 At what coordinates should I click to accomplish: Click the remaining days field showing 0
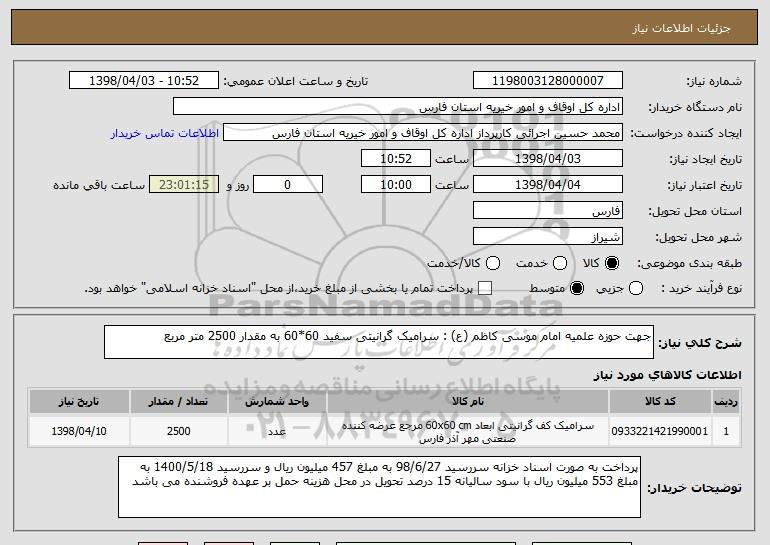288,185
